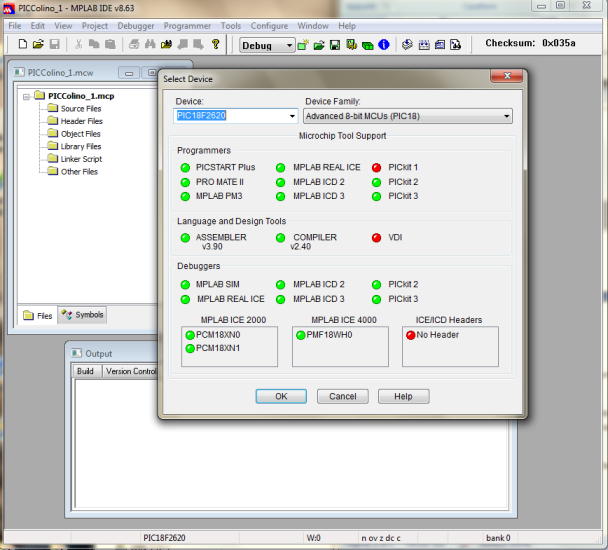608x550 pixels.
Task: Click the Build All icon
Action: [424, 45]
